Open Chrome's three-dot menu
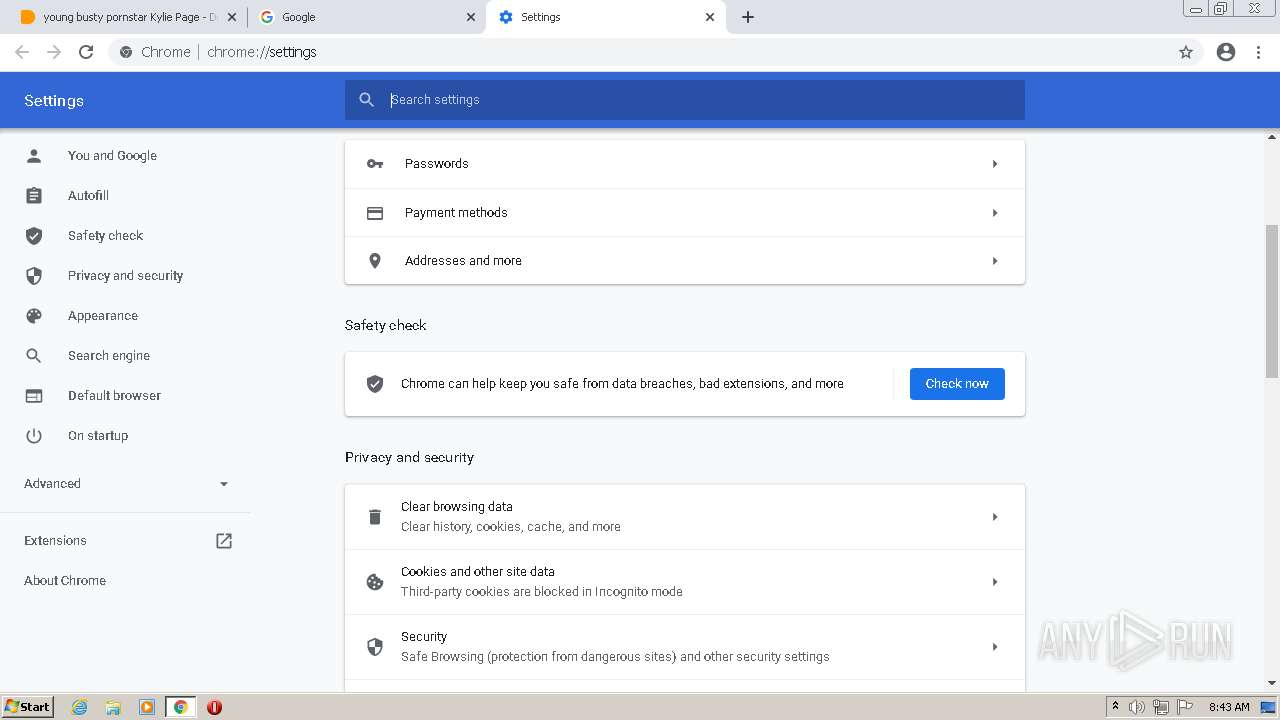This screenshot has width=1280, height=720. tap(1259, 52)
